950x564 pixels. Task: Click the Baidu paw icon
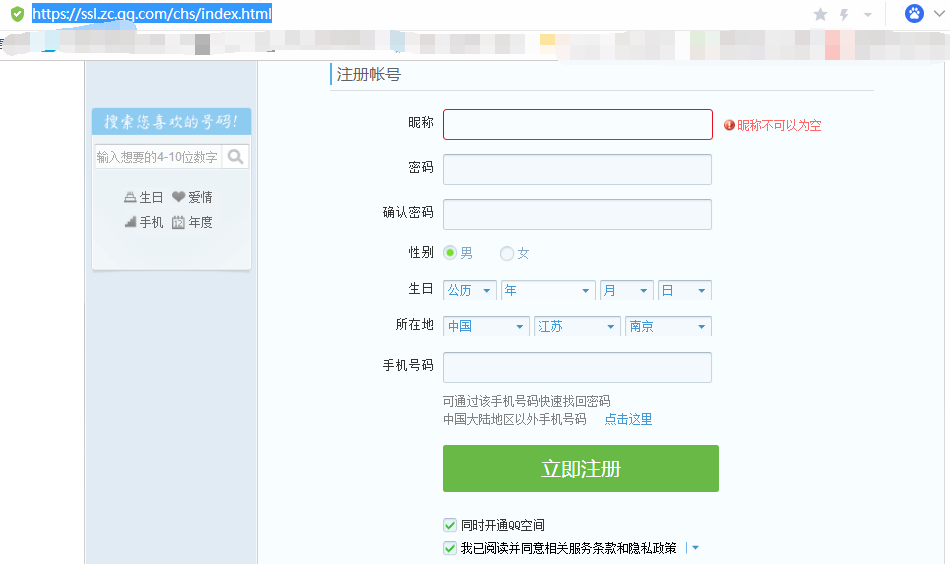pos(914,13)
